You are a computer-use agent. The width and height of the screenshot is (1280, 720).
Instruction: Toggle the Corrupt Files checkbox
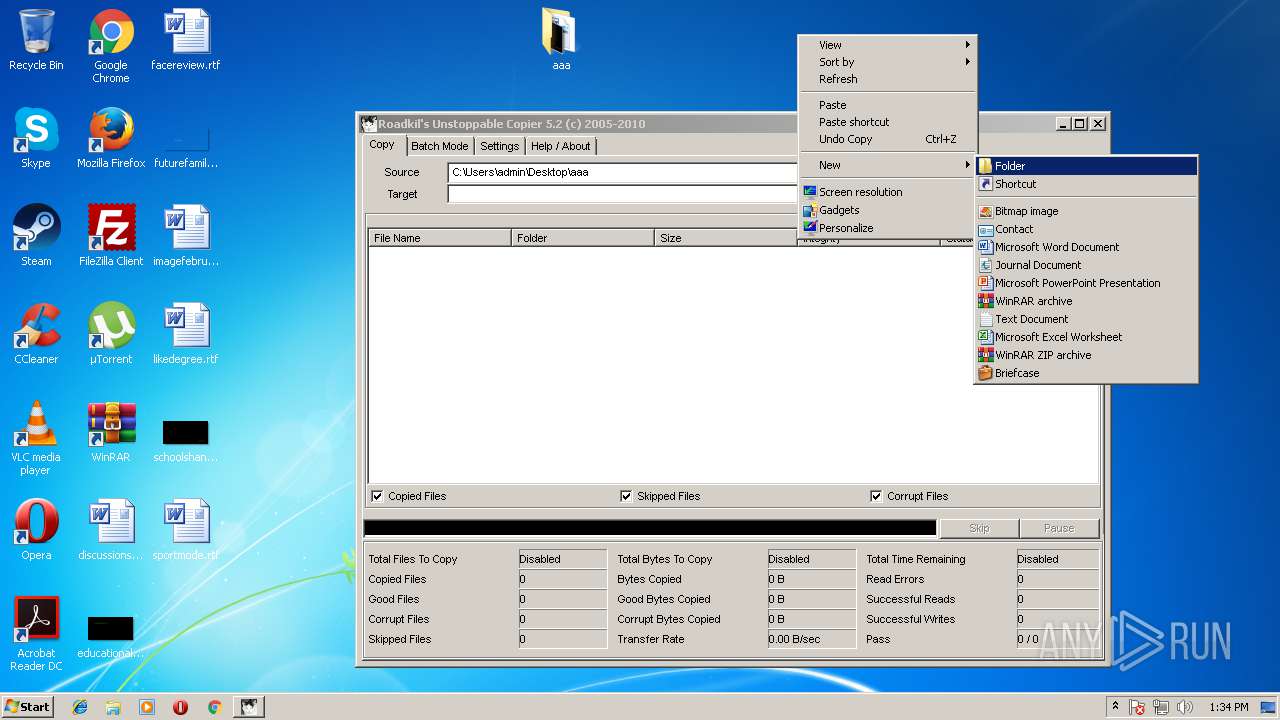click(x=876, y=496)
